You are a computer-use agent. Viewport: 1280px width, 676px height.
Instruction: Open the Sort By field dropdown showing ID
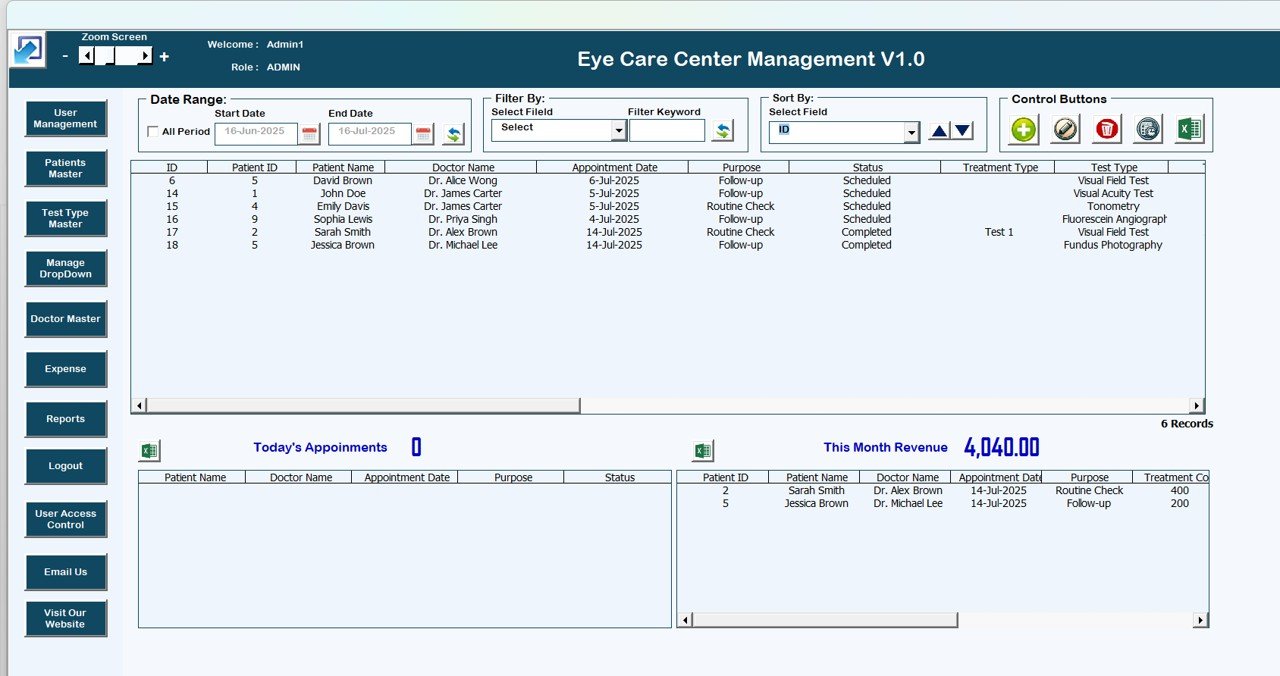[911, 131]
